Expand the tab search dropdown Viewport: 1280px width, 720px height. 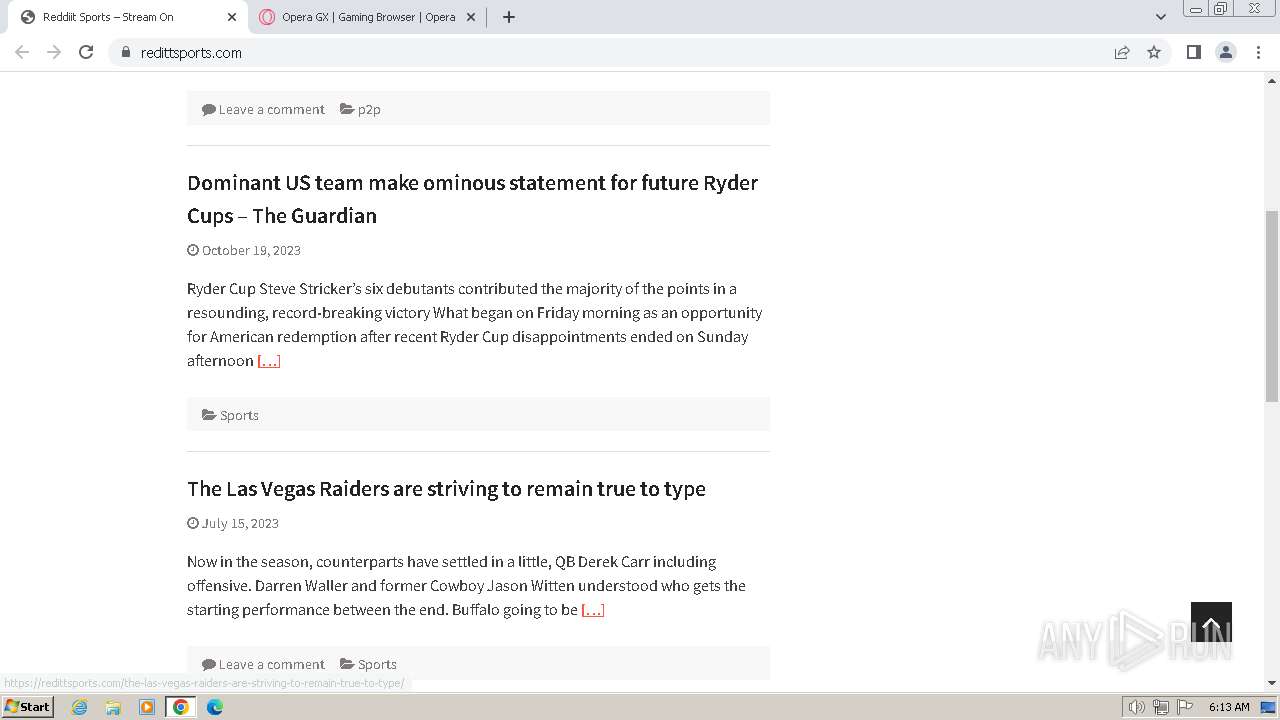[1160, 17]
